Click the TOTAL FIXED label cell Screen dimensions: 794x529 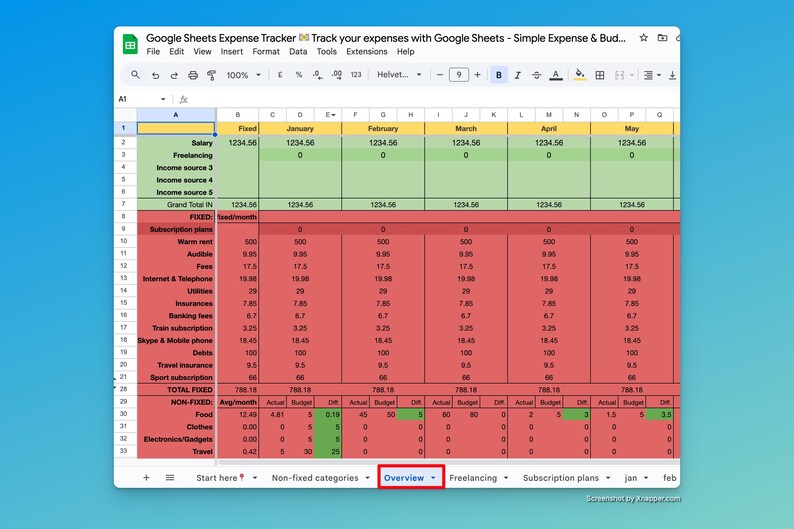coord(176,390)
